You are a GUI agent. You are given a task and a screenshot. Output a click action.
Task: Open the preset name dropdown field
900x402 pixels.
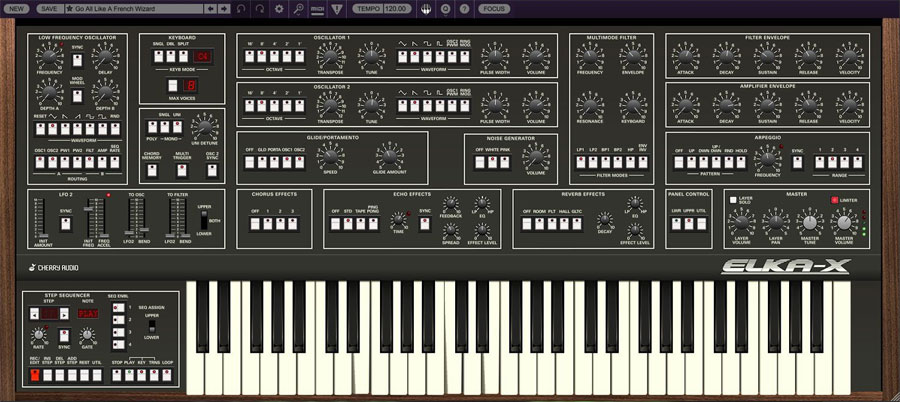(x=134, y=9)
